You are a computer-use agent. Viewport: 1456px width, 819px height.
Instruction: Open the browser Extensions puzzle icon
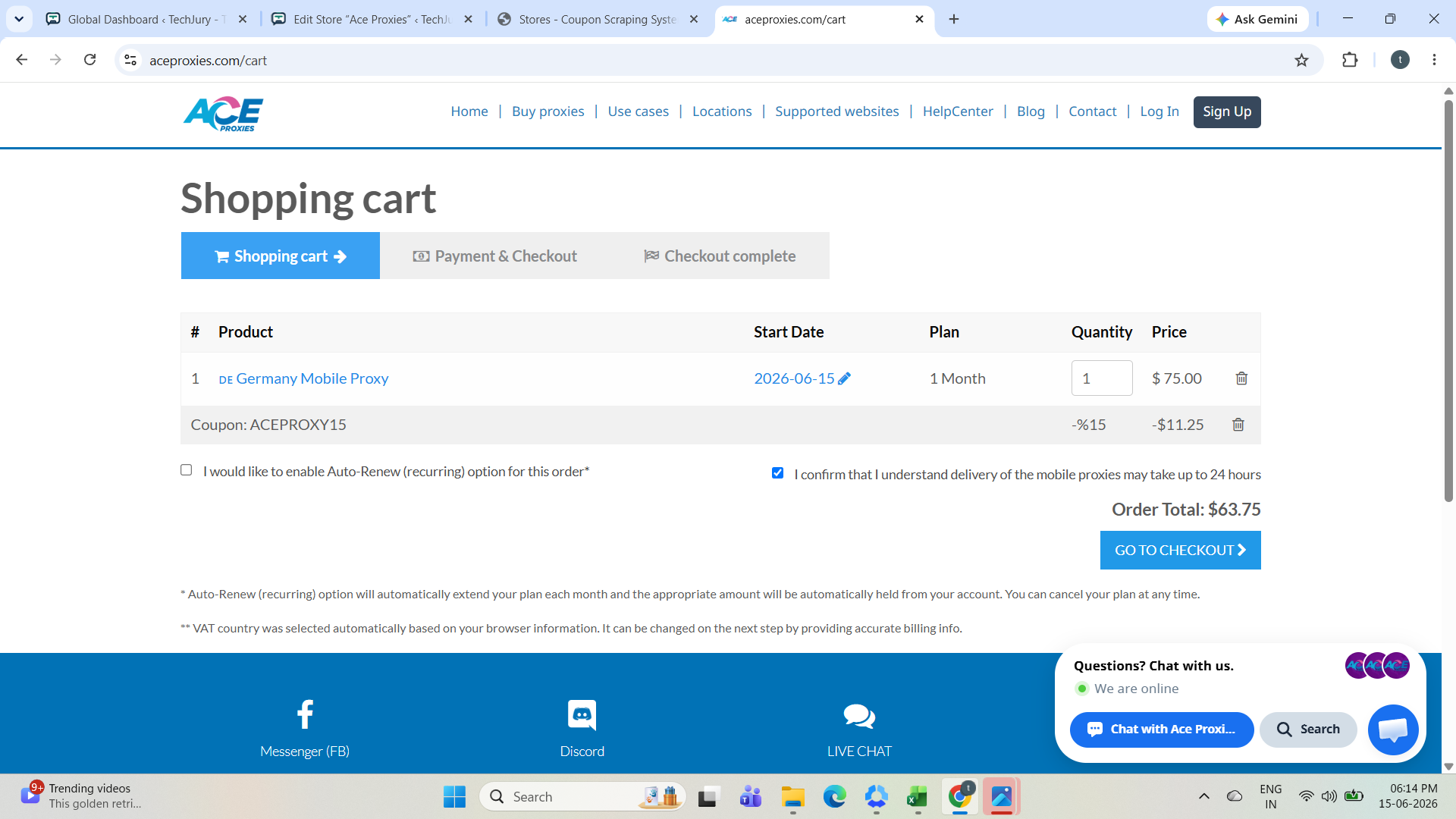coord(1350,60)
